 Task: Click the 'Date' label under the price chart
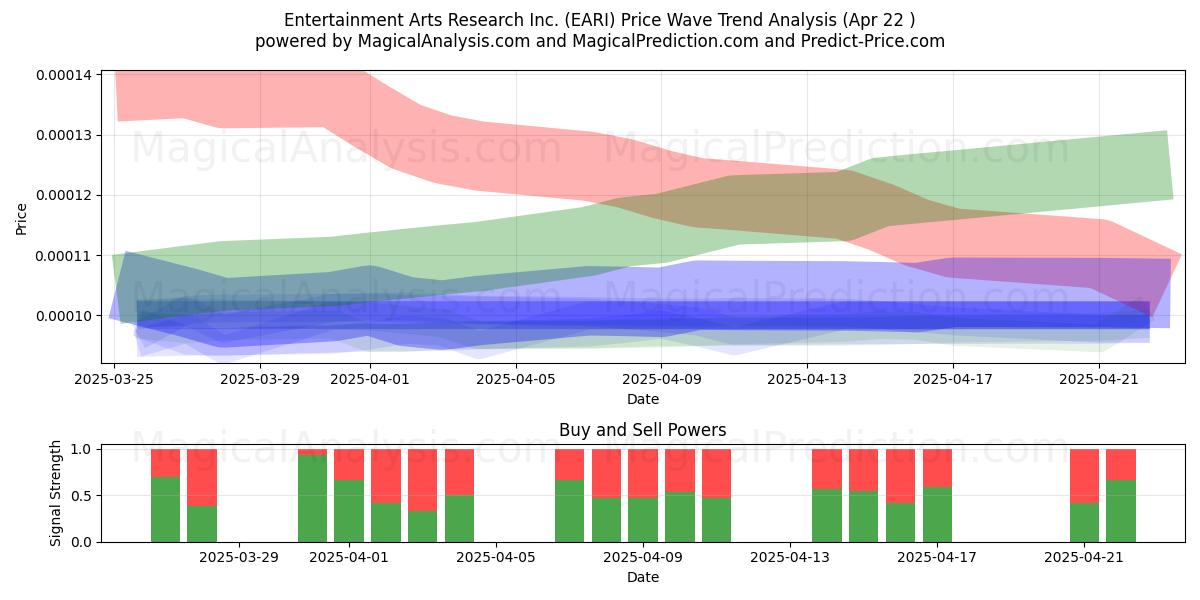pos(643,399)
